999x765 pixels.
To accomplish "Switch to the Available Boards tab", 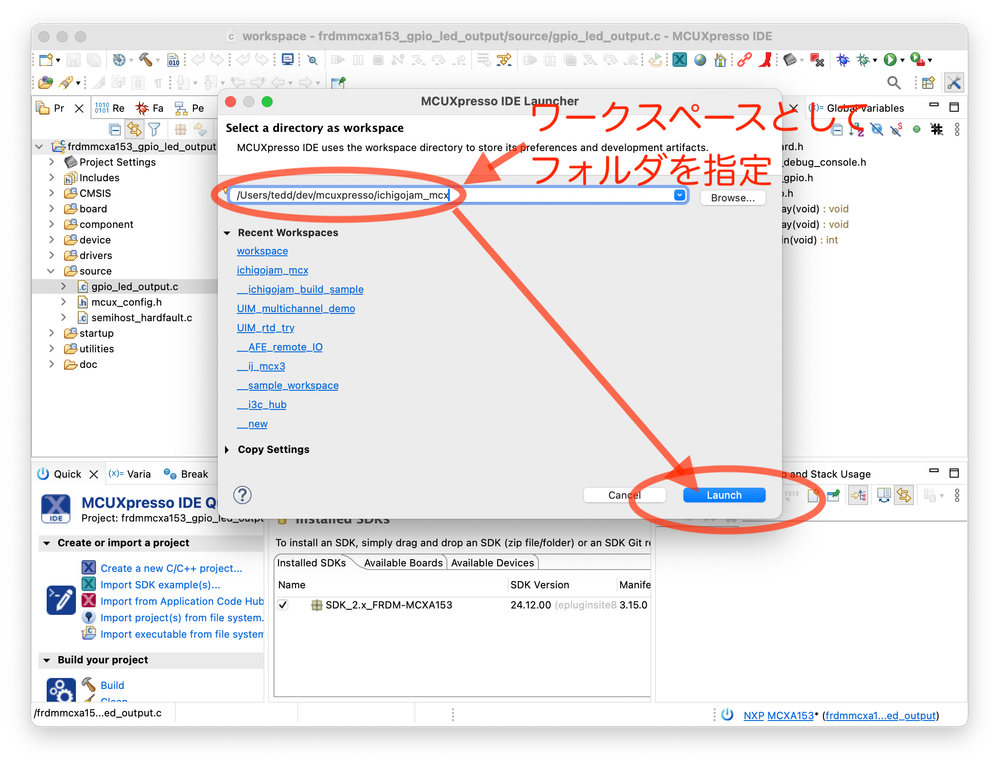I will pos(403,563).
